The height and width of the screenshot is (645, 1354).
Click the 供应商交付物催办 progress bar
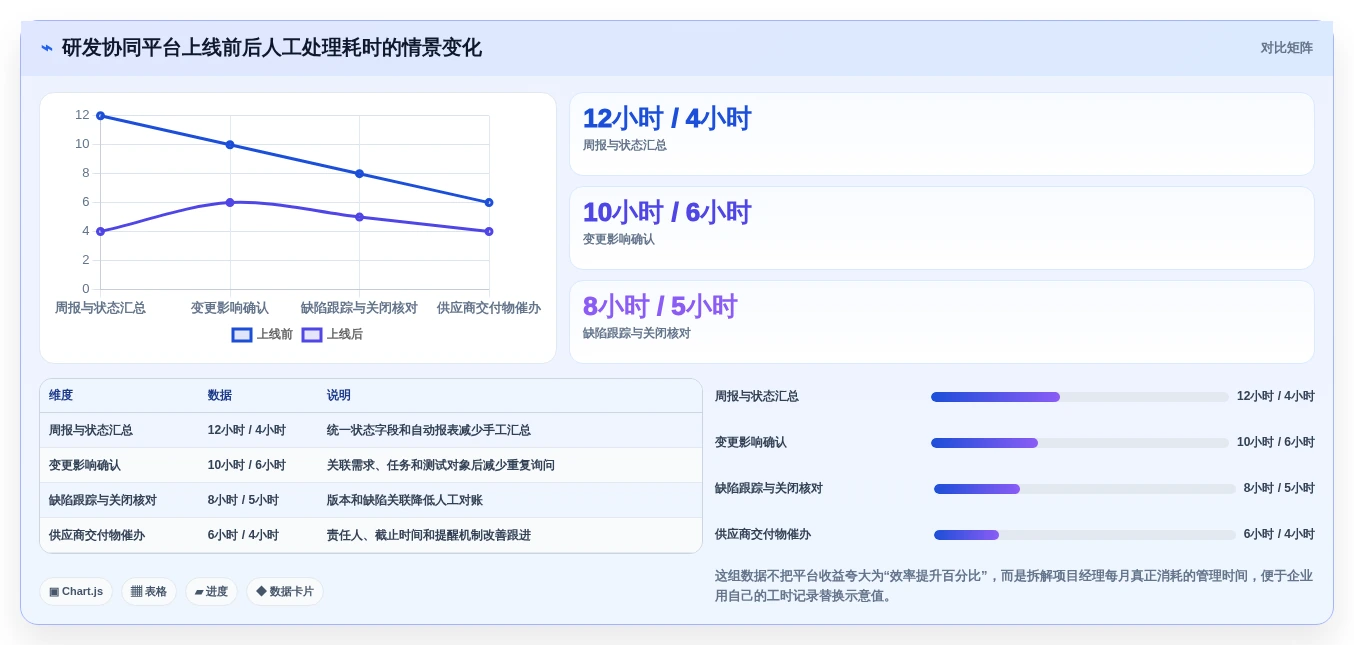click(x=1085, y=535)
